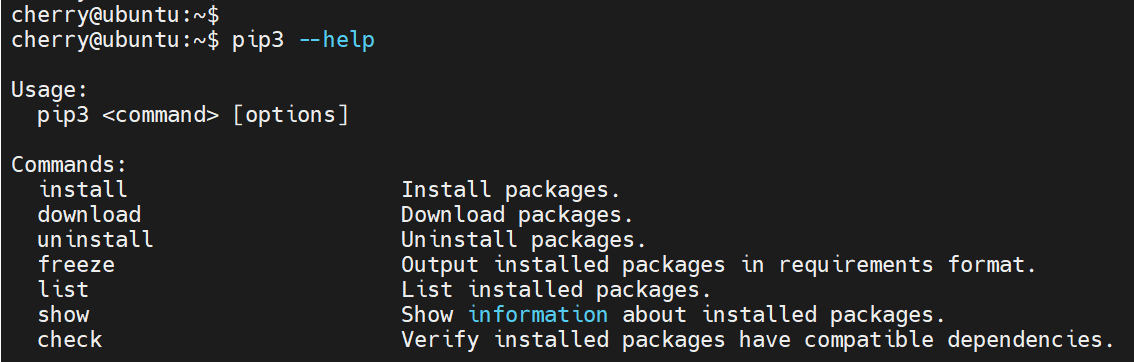Click the empty cherry@ubuntu prompt line
The height and width of the screenshot is (362, 1134).
point(116,14)
